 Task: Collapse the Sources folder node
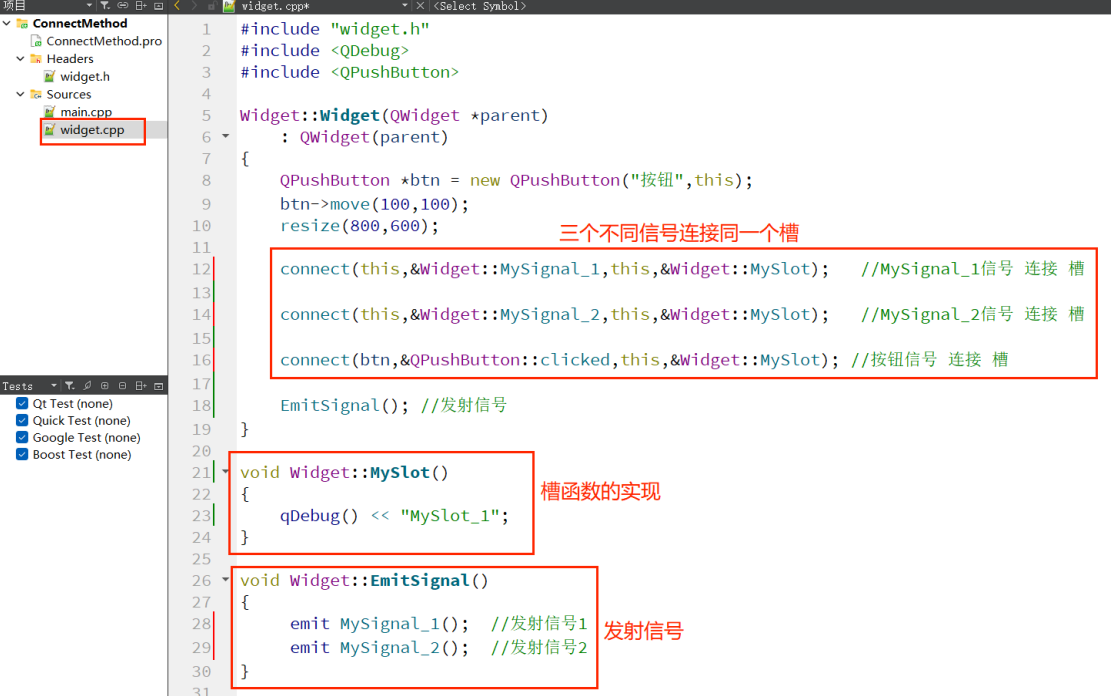(21, 94)
